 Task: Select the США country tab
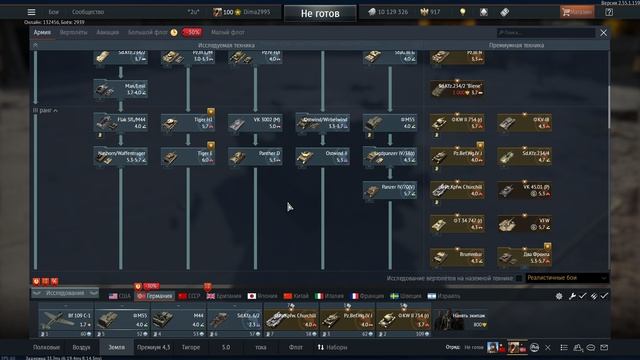120,296
